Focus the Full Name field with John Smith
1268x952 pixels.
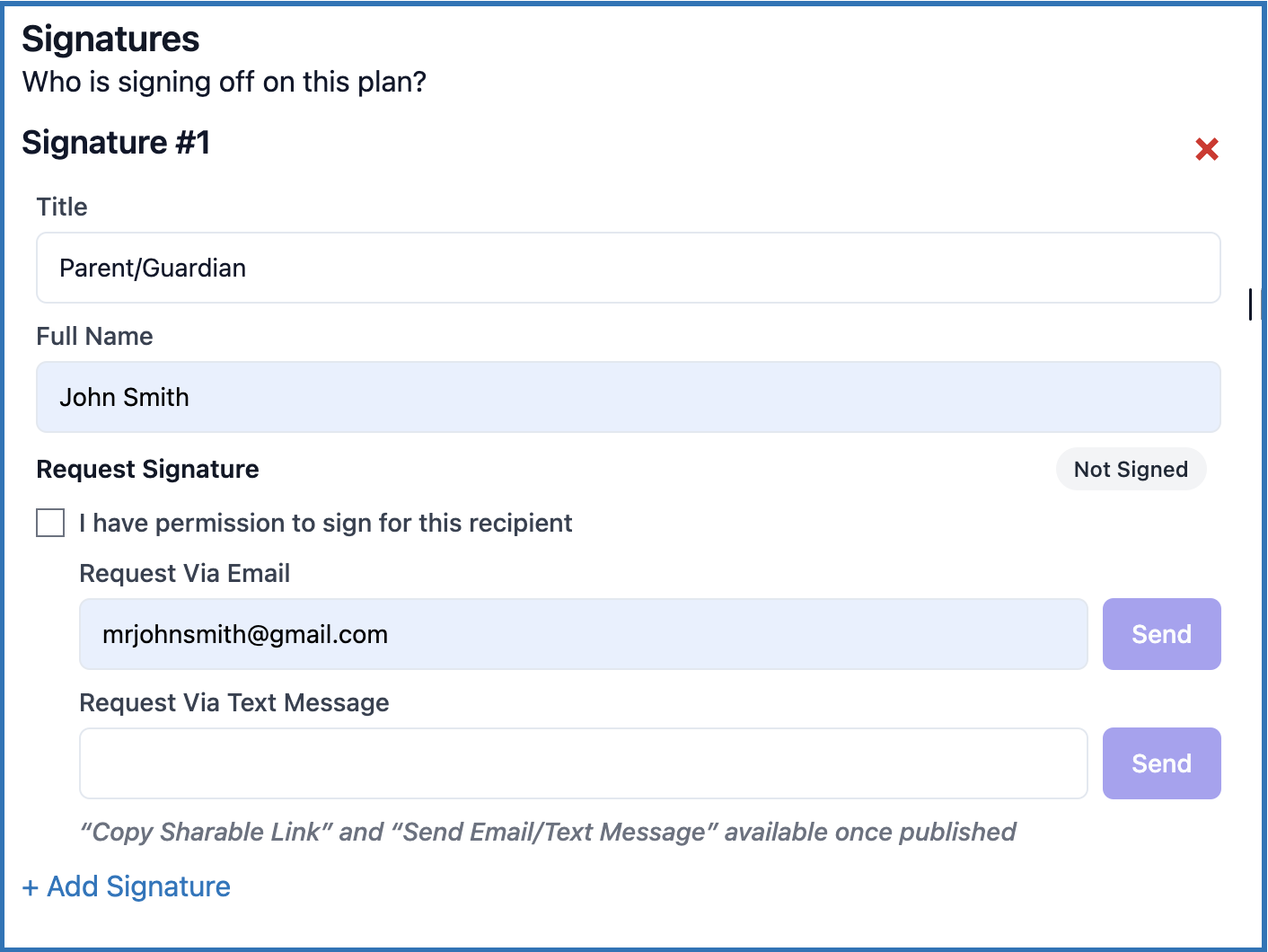pyautogui.click(x=628, y=397)
